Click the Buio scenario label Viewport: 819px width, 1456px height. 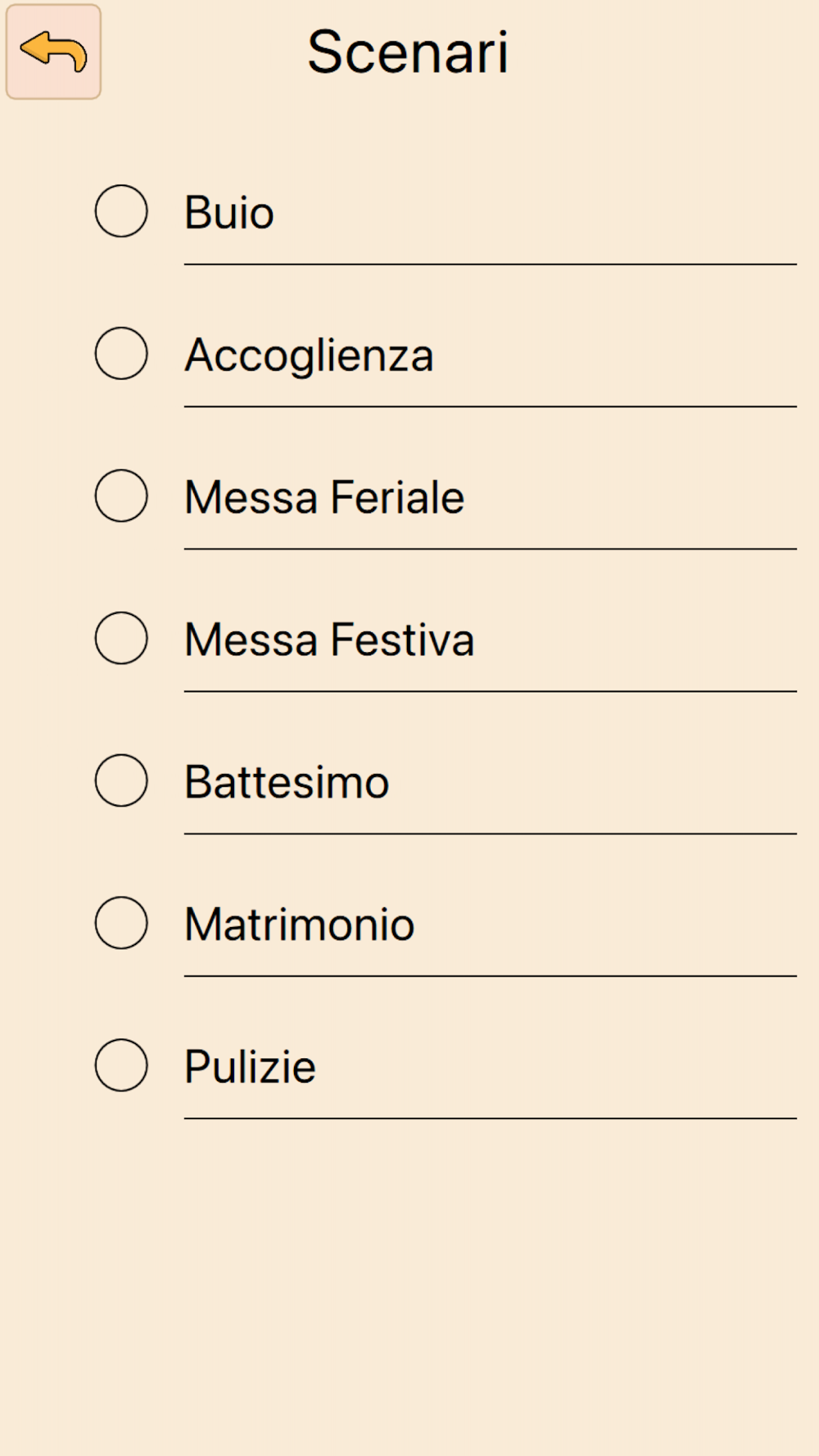[x=229, y=213]
